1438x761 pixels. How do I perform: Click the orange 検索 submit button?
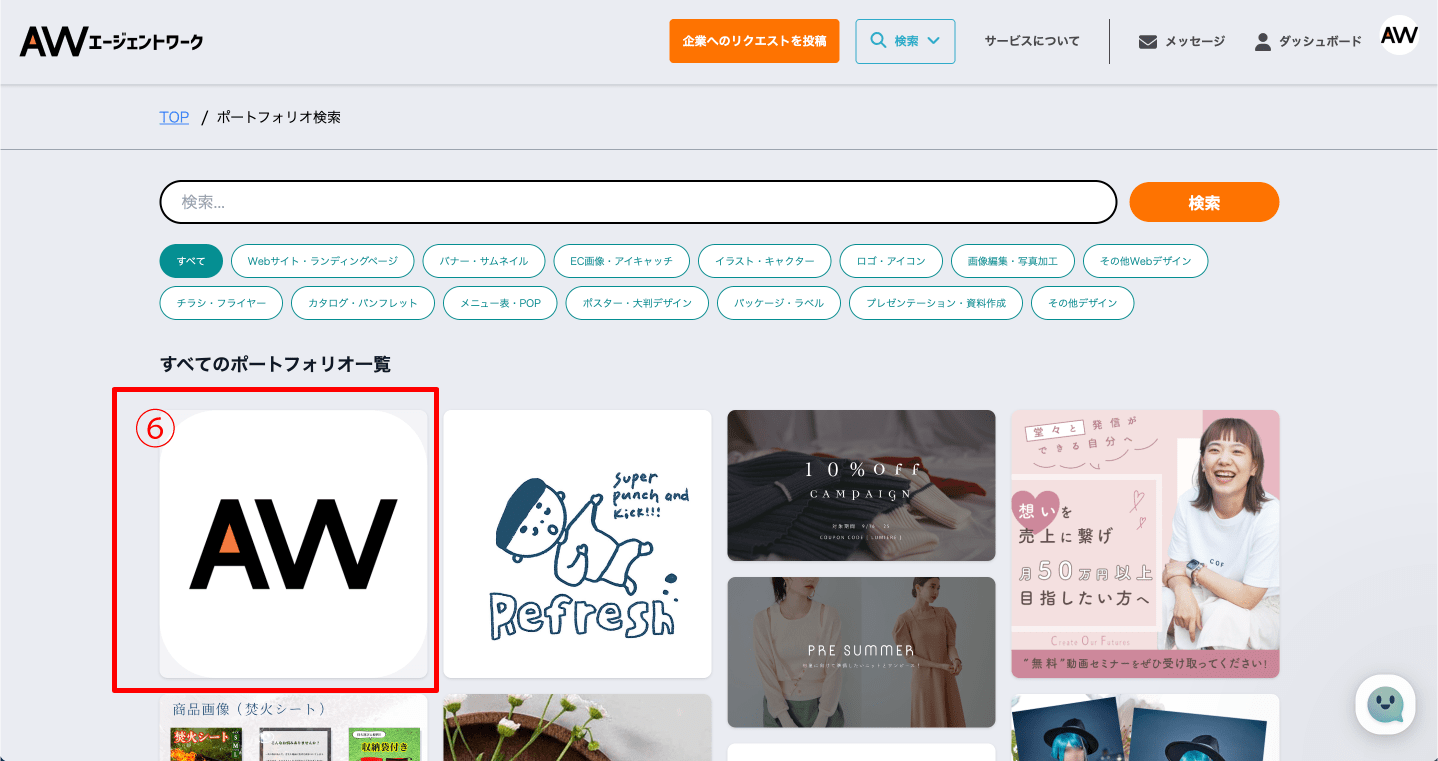1204,202
